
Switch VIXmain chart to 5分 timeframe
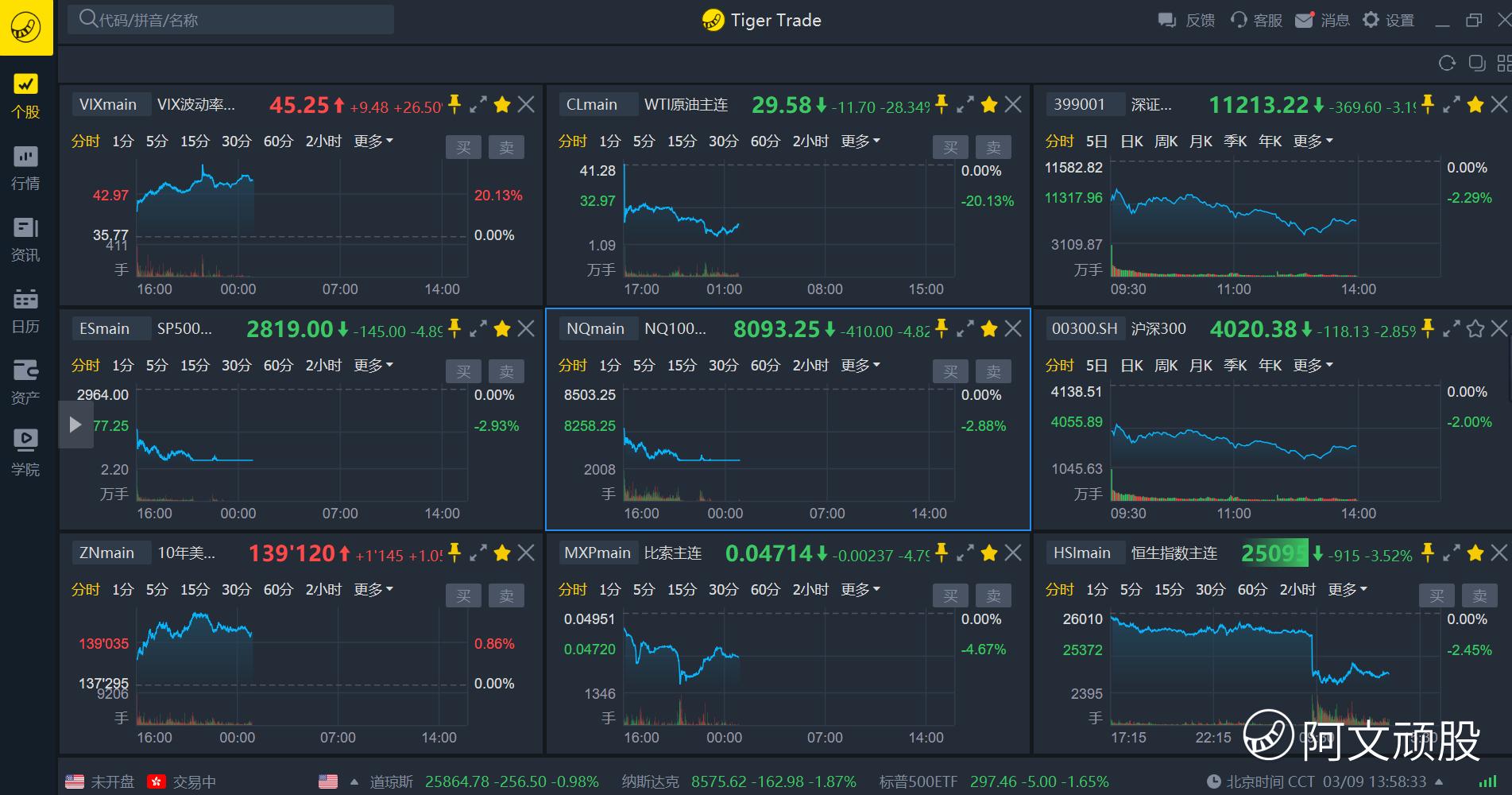click(x=157, y=142)
